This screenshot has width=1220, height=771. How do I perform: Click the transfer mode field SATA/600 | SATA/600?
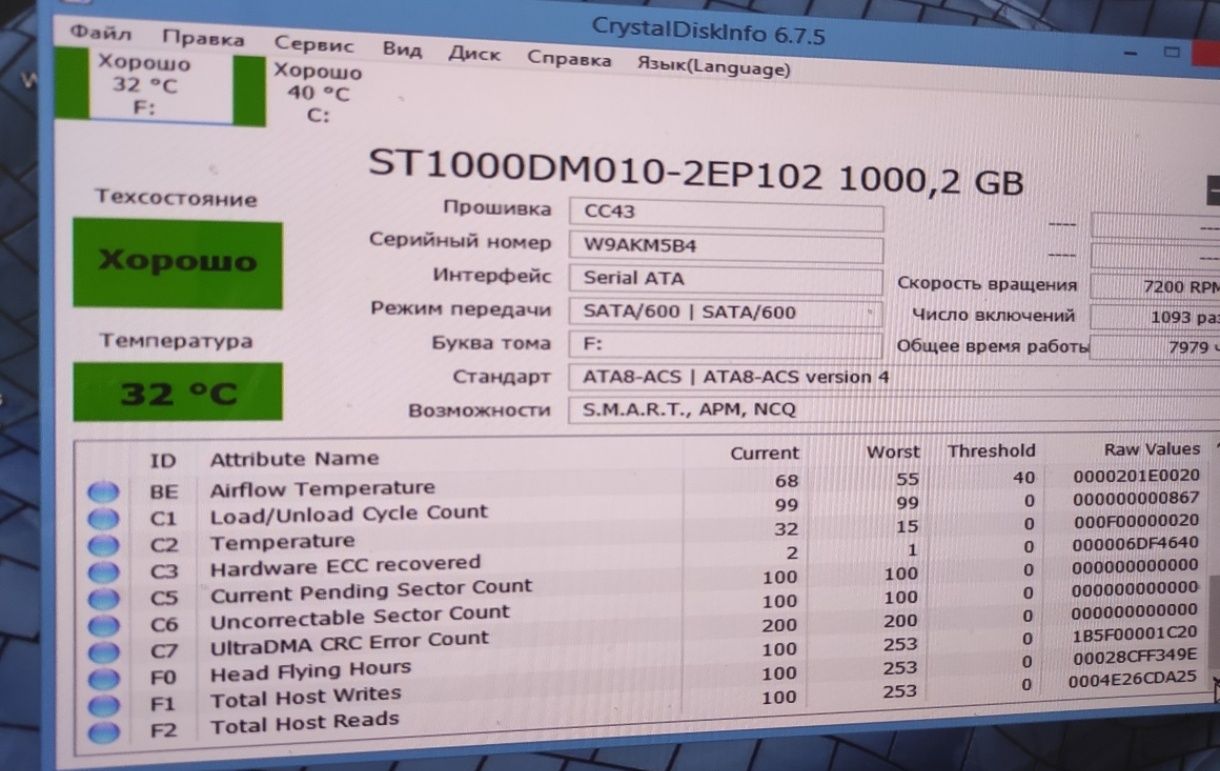click(726, 313)
